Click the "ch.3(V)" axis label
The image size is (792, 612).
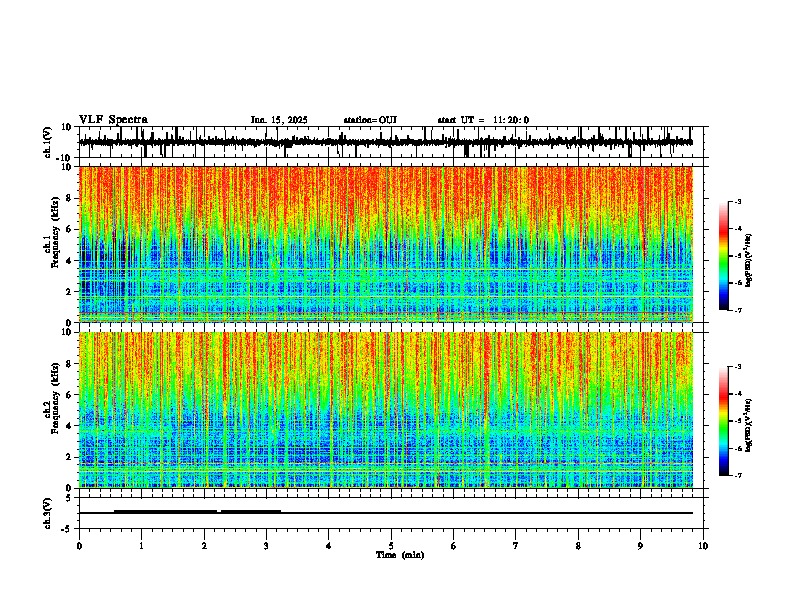tap(48, 513)
